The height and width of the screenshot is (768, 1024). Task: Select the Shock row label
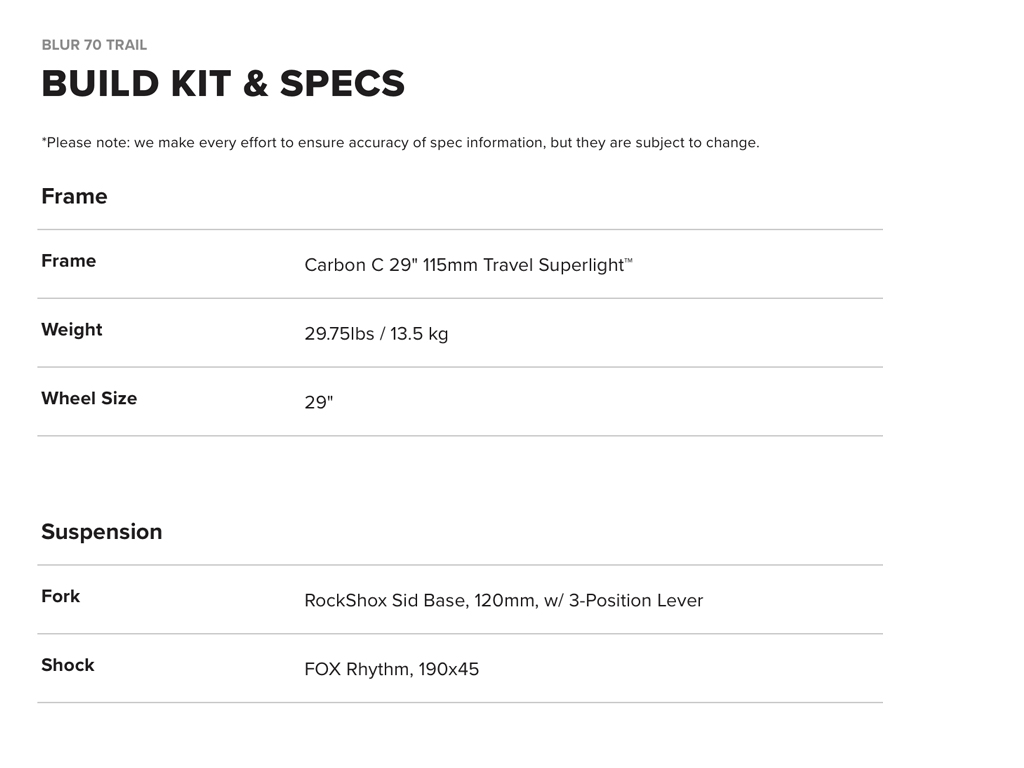click(68, 665)
